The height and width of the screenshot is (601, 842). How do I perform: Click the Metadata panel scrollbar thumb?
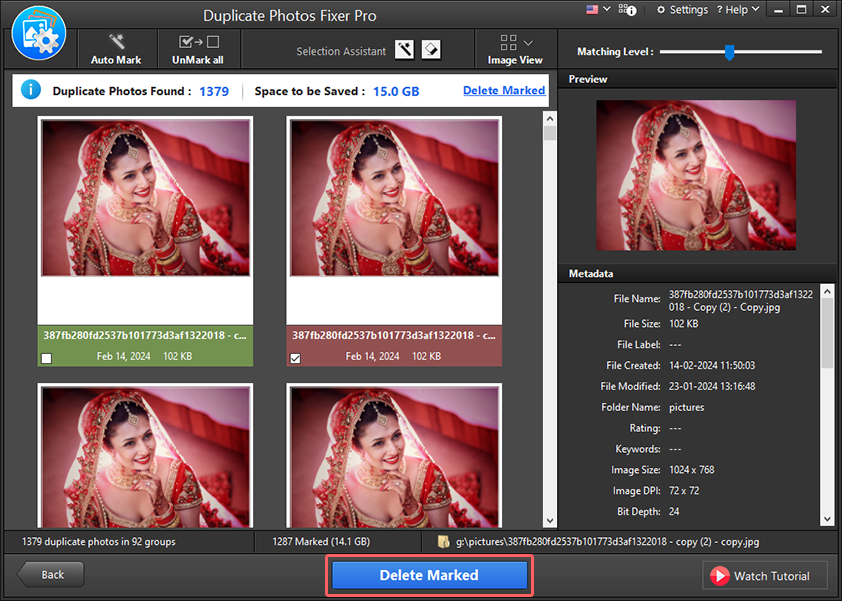828,333
